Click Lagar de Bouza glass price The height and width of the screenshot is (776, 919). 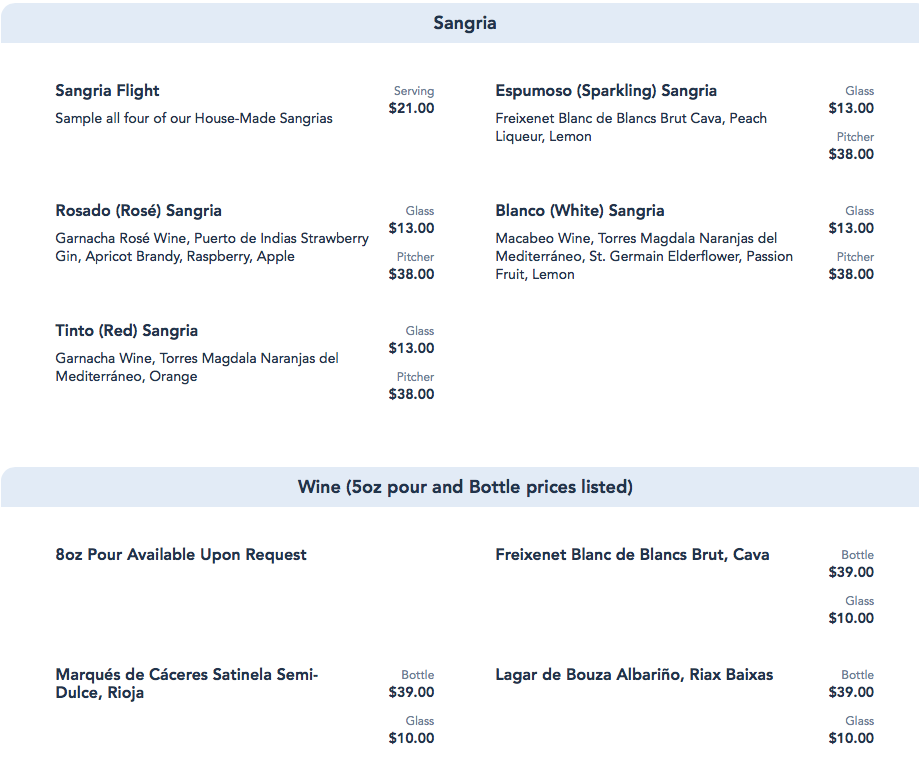pos(851,738)
